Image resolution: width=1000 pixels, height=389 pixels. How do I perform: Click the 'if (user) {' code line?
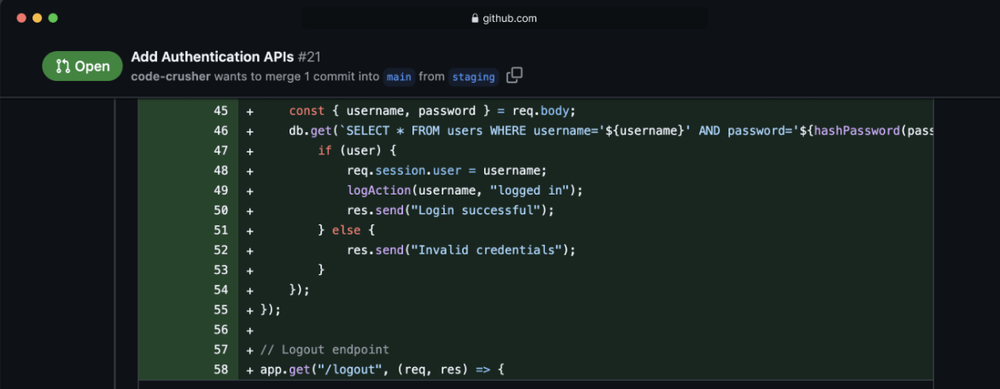(x=358, y=151)
